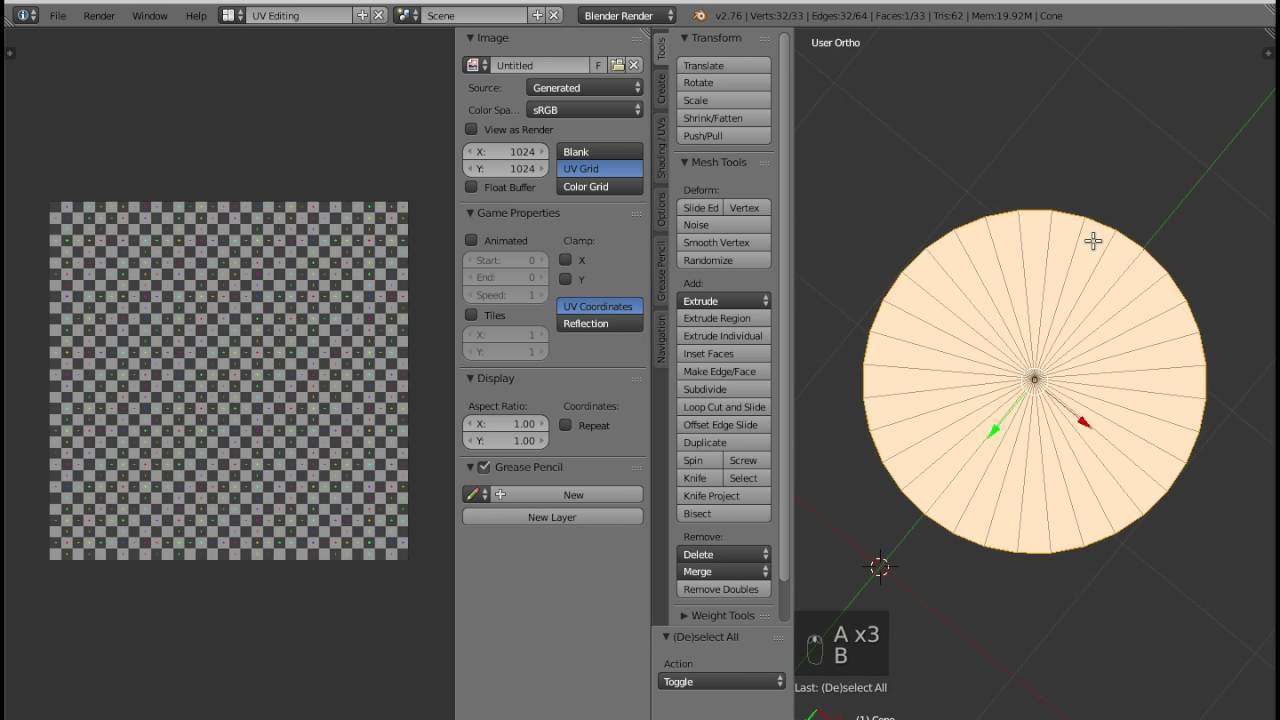Screen dimensions: 1280x720
Task: Enable the Tiles checkbox
Action: [471, 315]
